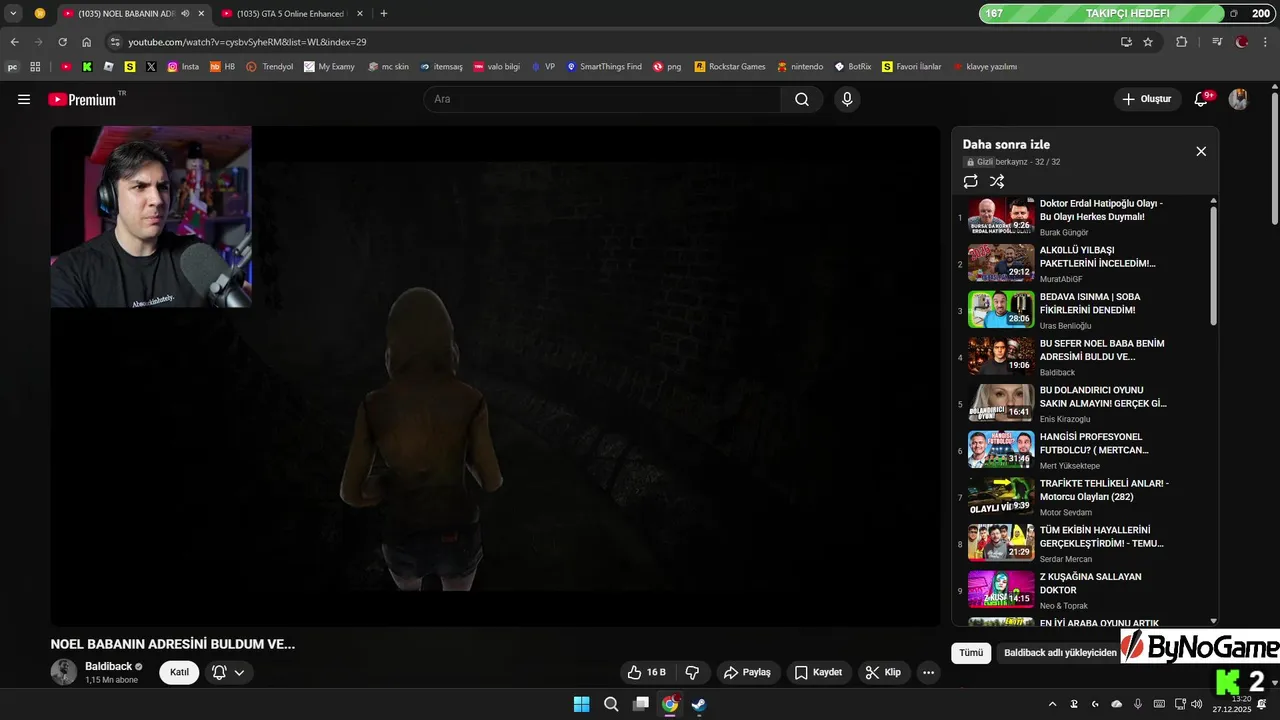Screen dimensions: 1280x720
Task: Create a clip with the Klip scissors
Action: click(883, 672)
